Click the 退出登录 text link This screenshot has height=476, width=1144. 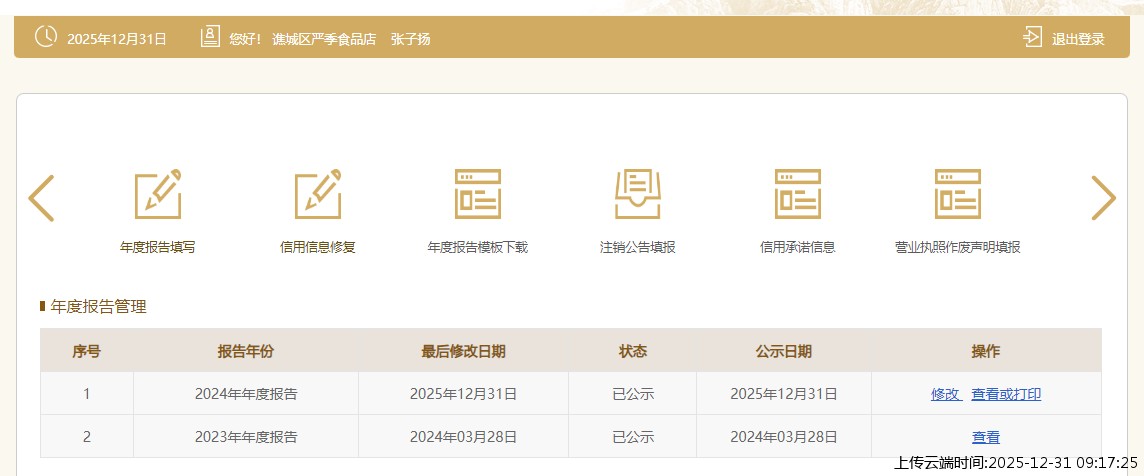click(1078, 39)
